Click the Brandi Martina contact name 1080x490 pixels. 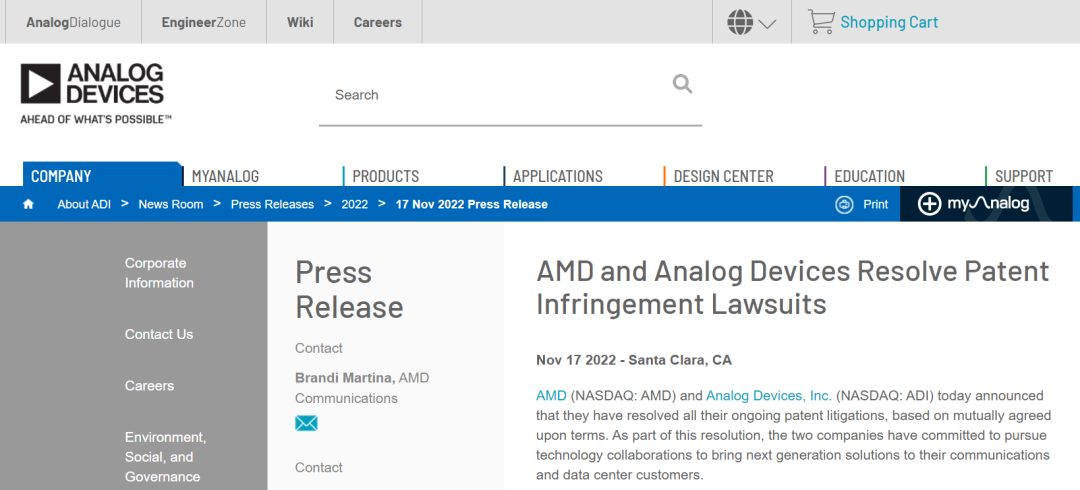pos(345,378)
